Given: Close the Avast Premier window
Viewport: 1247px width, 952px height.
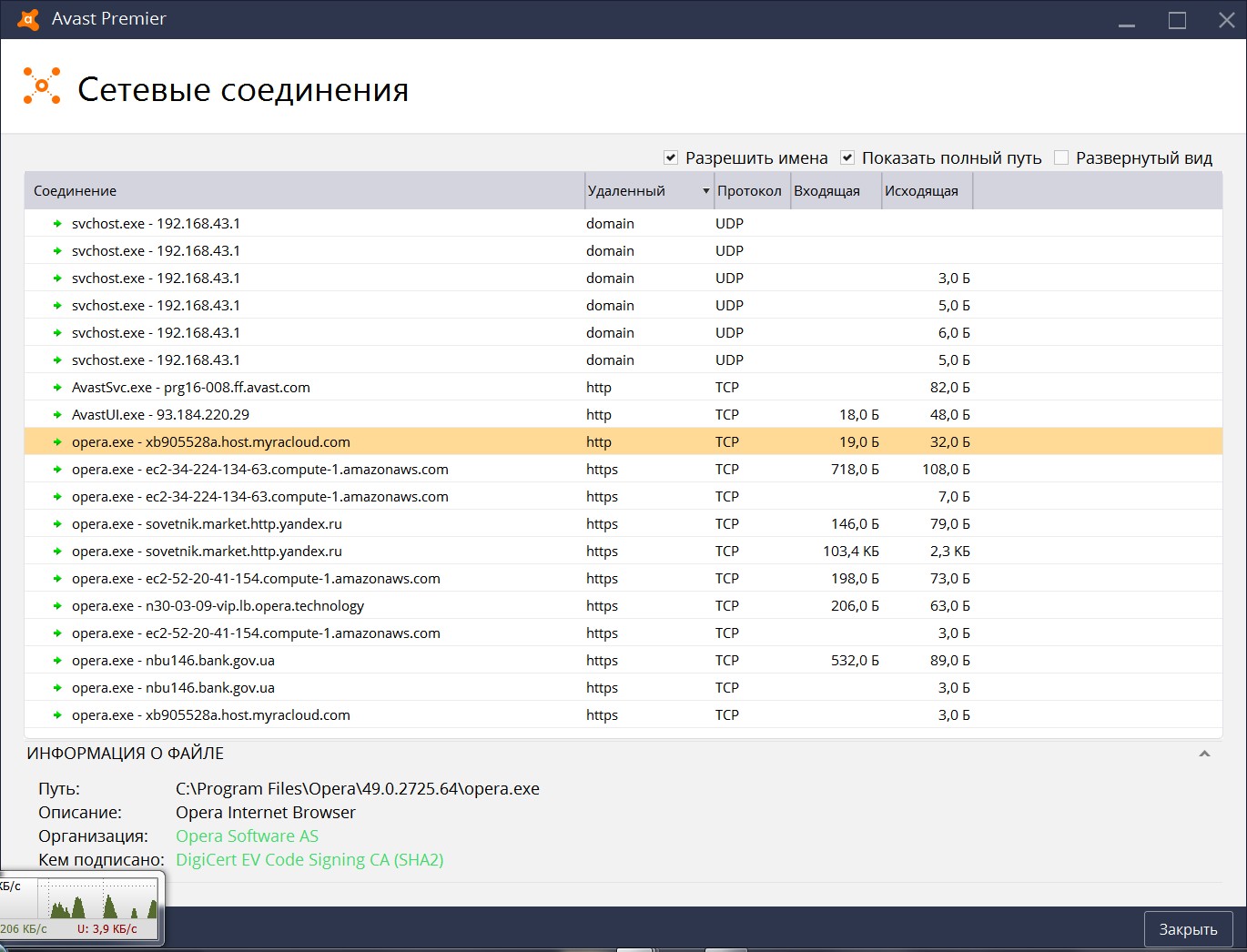Looking at the screenshot, I should tap(1226, 20).
